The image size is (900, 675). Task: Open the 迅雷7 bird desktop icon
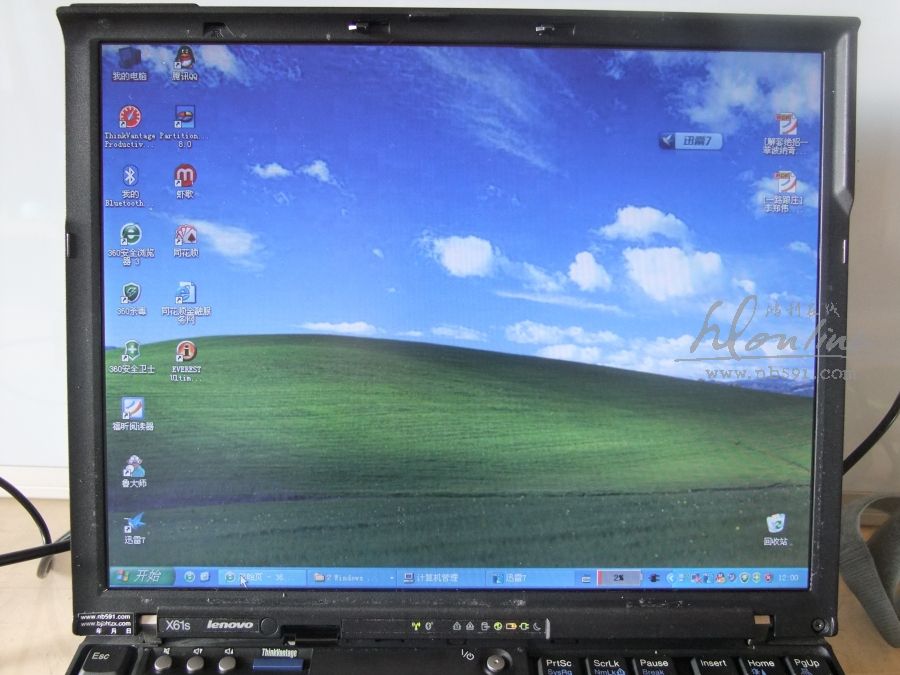[x=135, y=529]
